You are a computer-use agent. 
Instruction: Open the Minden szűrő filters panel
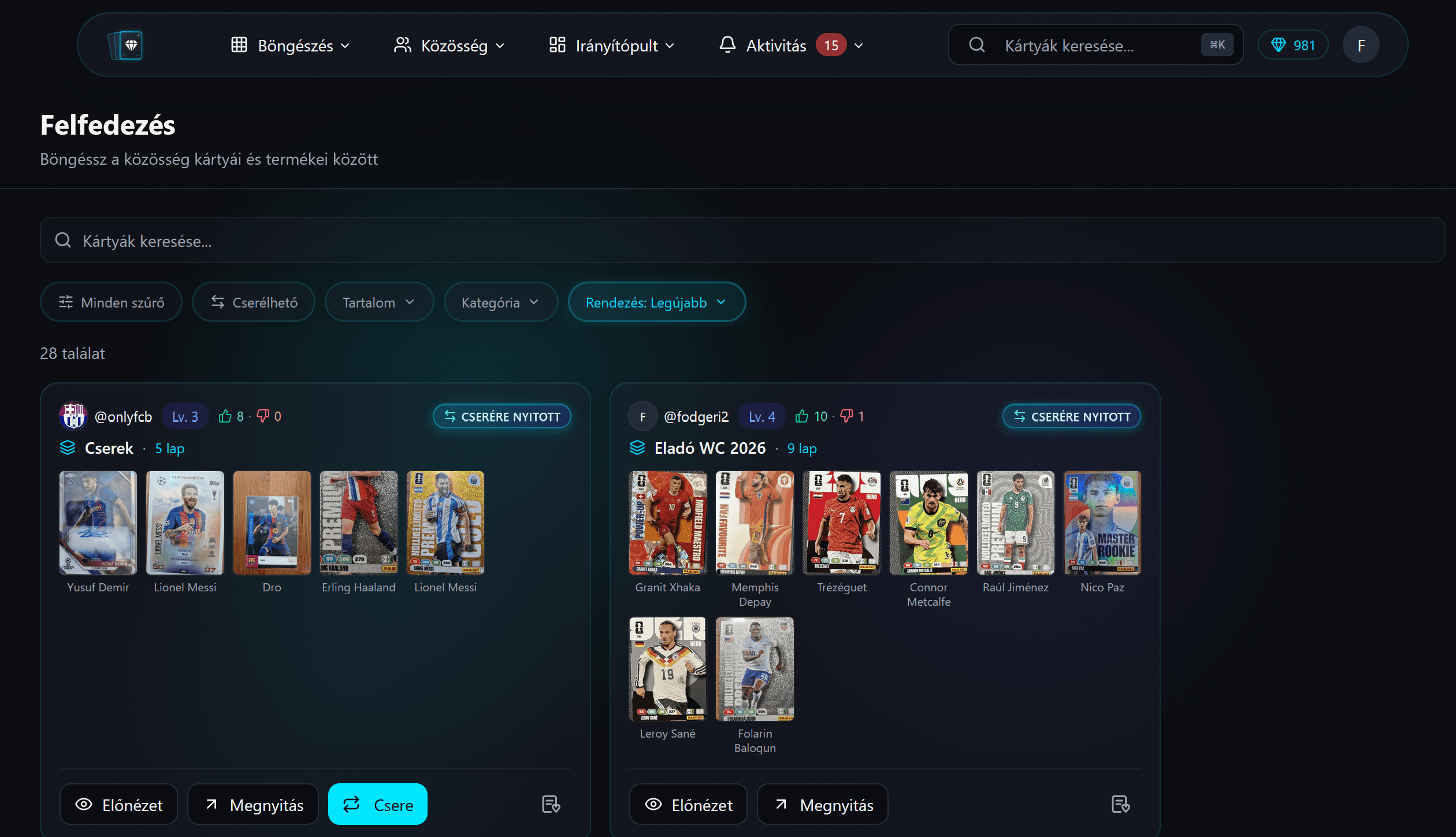[111, 302]
